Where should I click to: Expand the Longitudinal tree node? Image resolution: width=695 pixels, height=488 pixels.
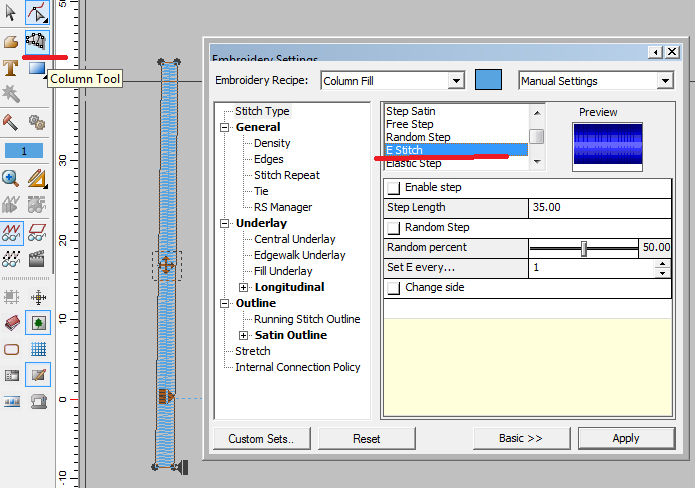coord(244,287)
